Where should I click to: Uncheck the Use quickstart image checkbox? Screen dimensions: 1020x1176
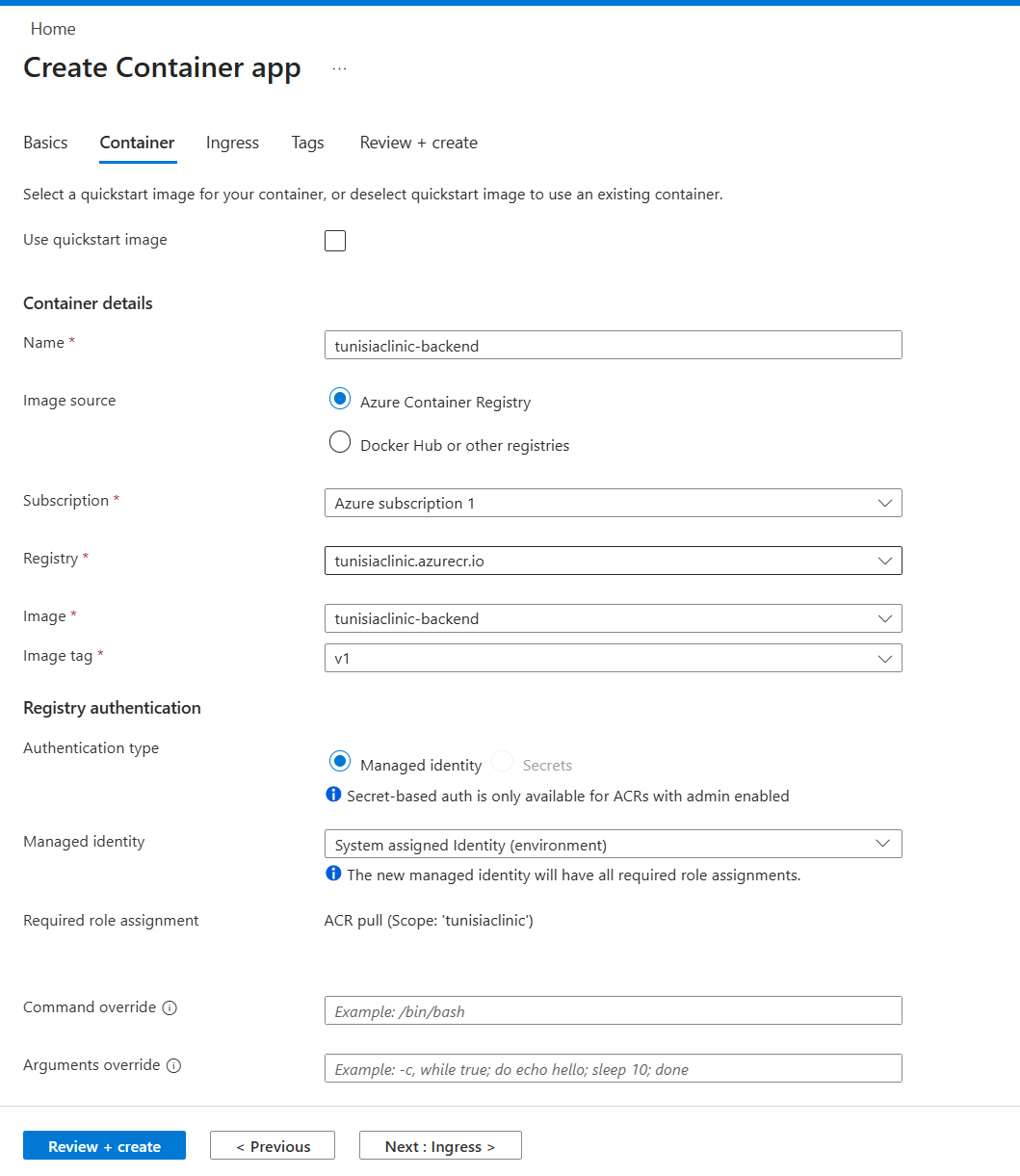pos(334,240)
